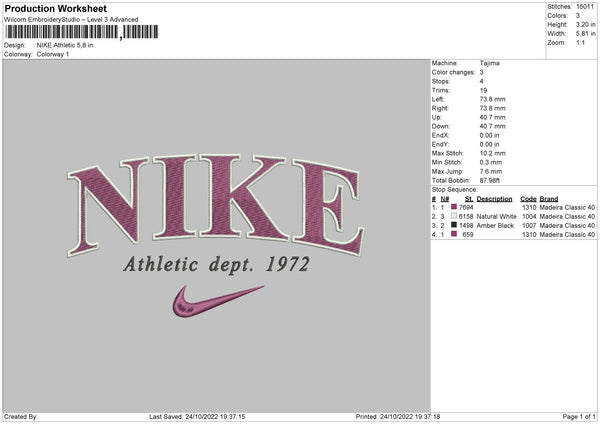Click the Brand column header

(549, 199)
